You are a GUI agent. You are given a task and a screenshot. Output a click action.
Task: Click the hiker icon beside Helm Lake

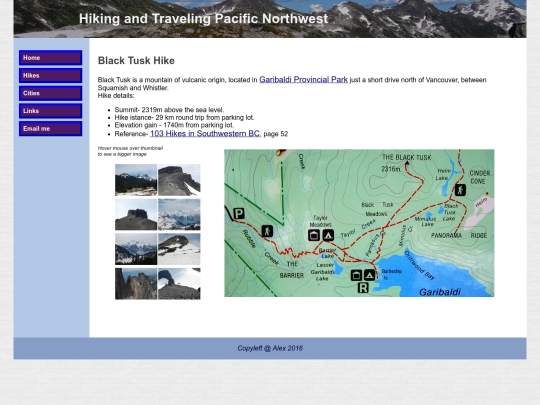(x=460, y=190)
